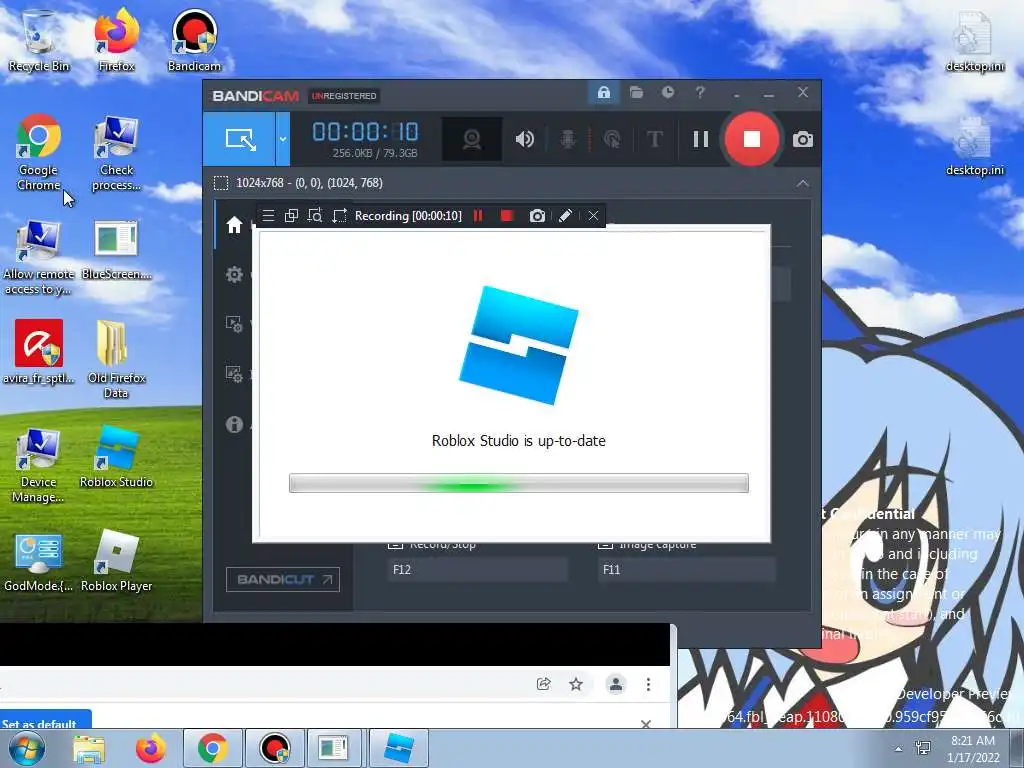
Task: Open the Google Chrome desktop shortcut
Action: (39, 152)
